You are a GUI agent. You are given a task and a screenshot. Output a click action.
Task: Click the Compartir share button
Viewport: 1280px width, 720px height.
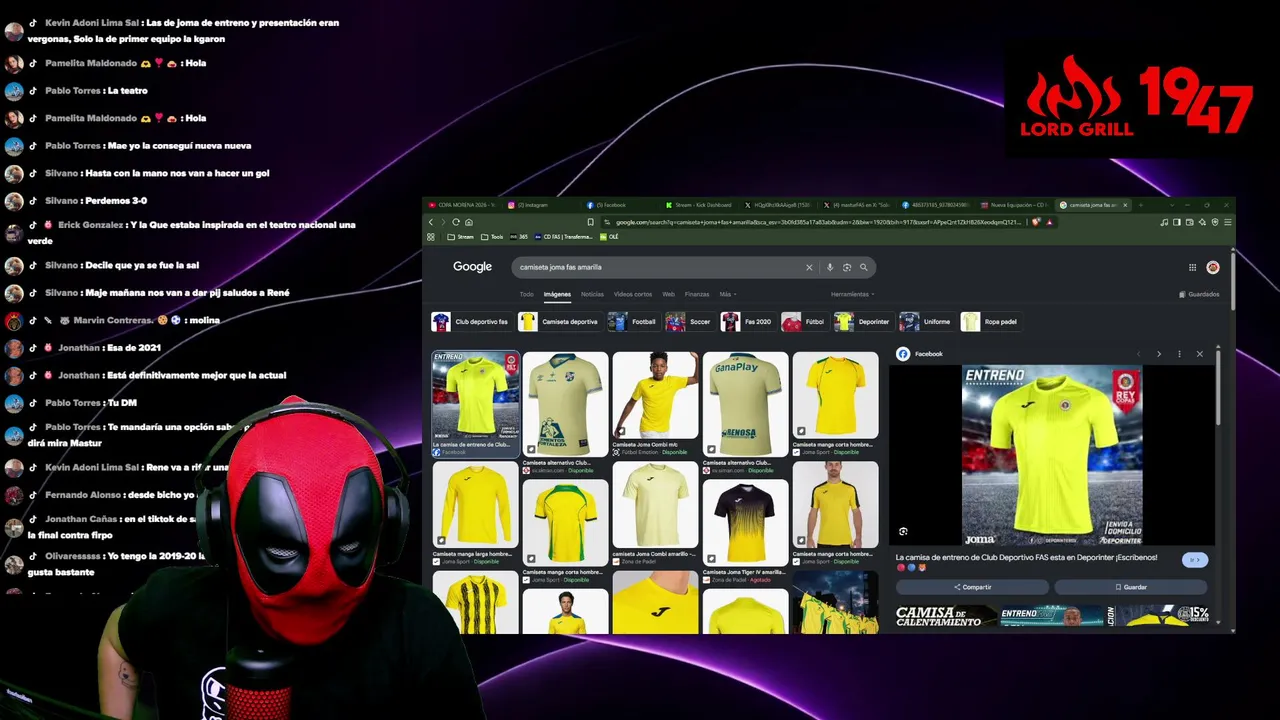pyautogui.click(x=973, y=587)
